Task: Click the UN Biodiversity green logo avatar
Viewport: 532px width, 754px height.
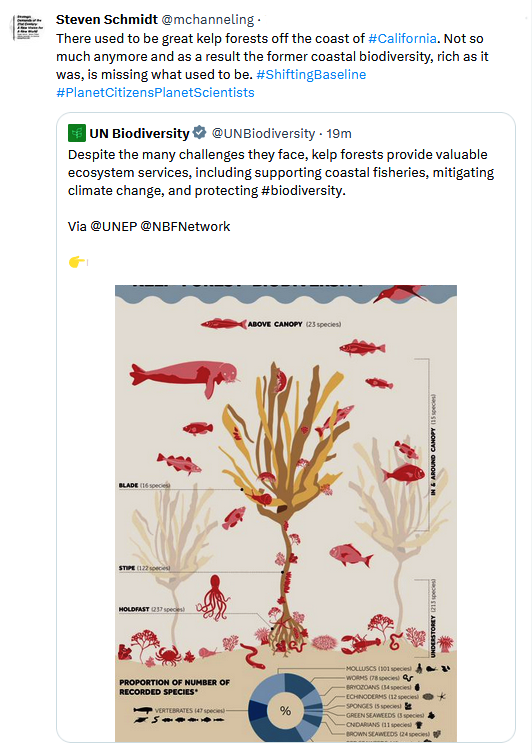Action: (77, 133)
